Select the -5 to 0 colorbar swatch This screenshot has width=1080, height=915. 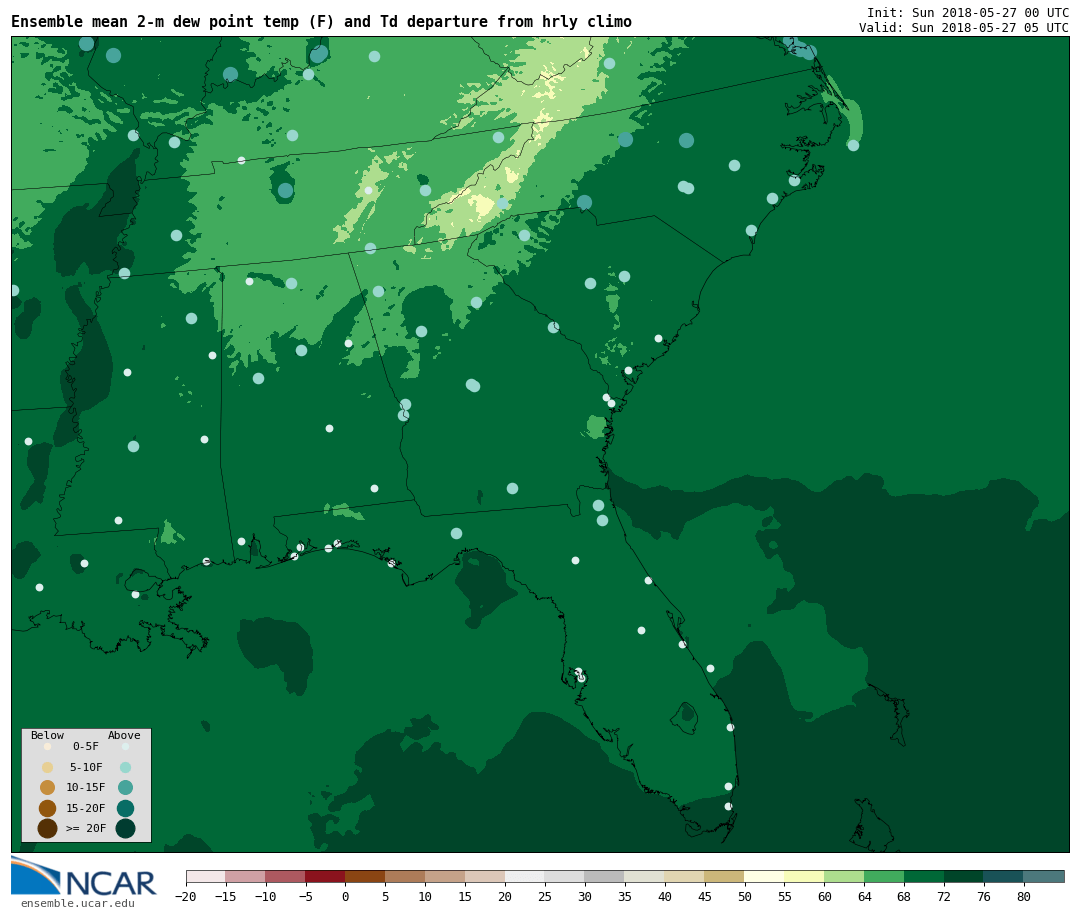point(326,876)
